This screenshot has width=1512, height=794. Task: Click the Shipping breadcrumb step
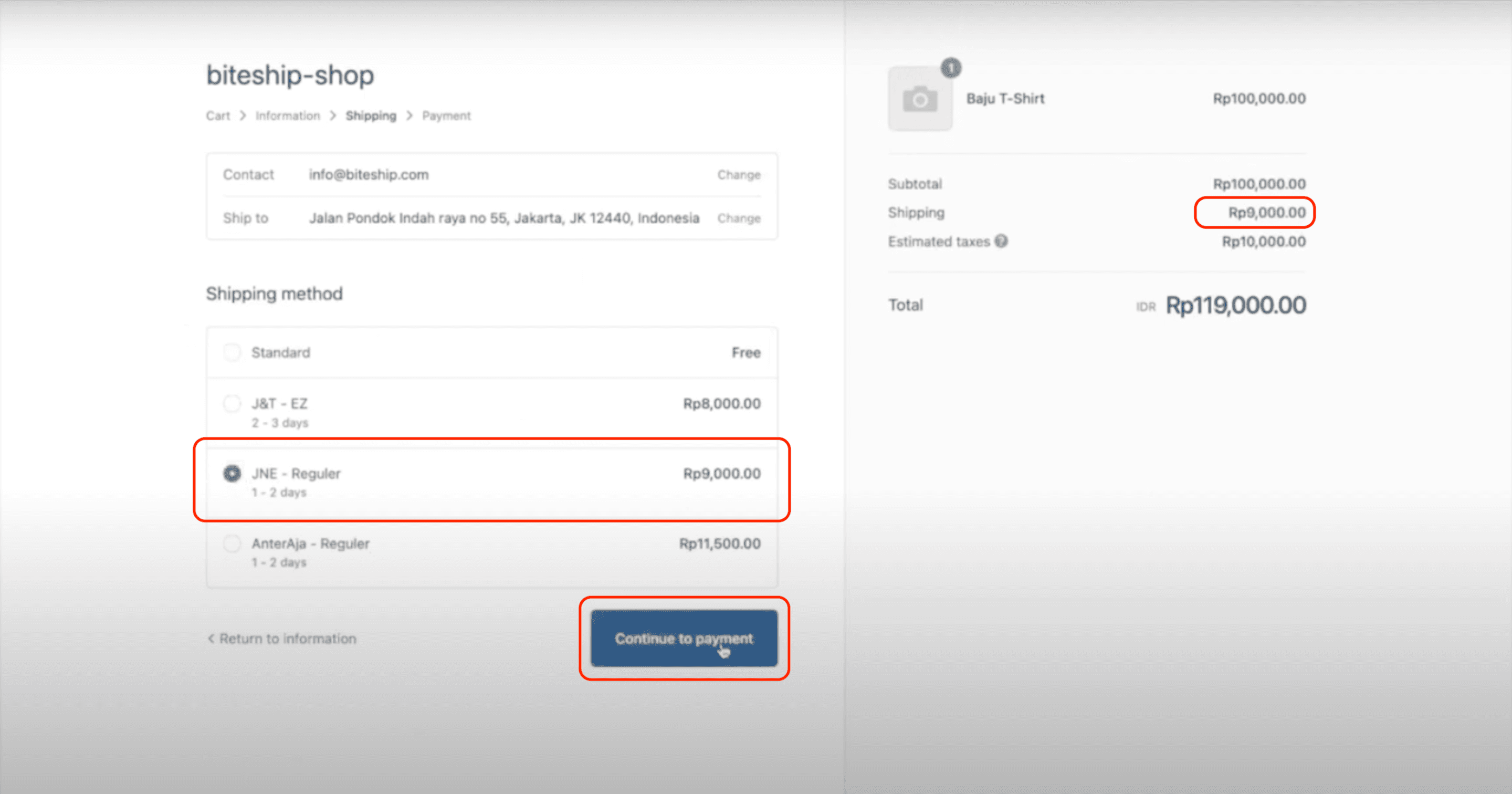[x=371, y=116]
